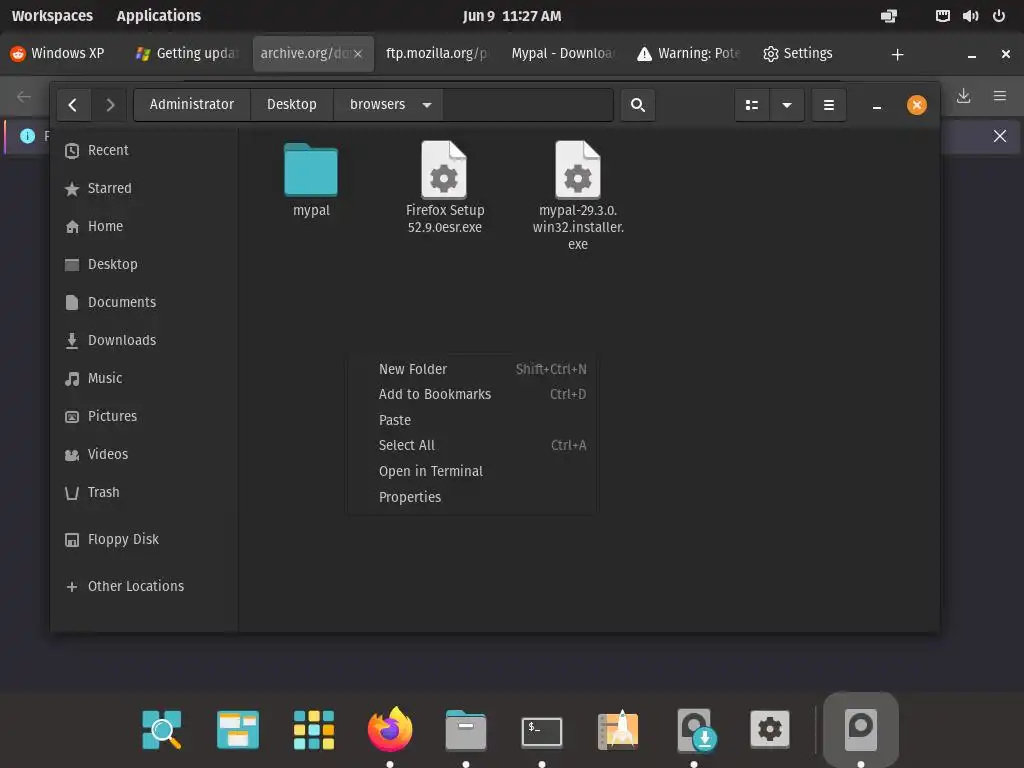Open Pictures in the sidebar
Viewport: 1024px width, 768px height.
point(144,416)
